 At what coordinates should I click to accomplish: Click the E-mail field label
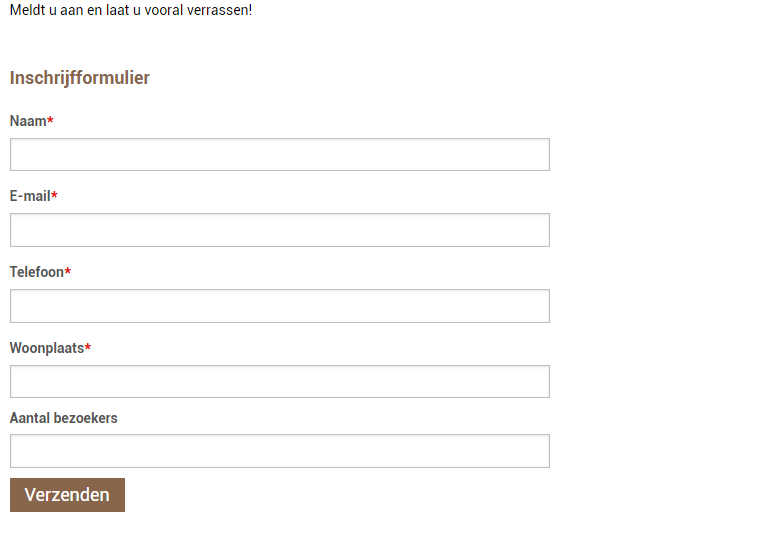30,196
